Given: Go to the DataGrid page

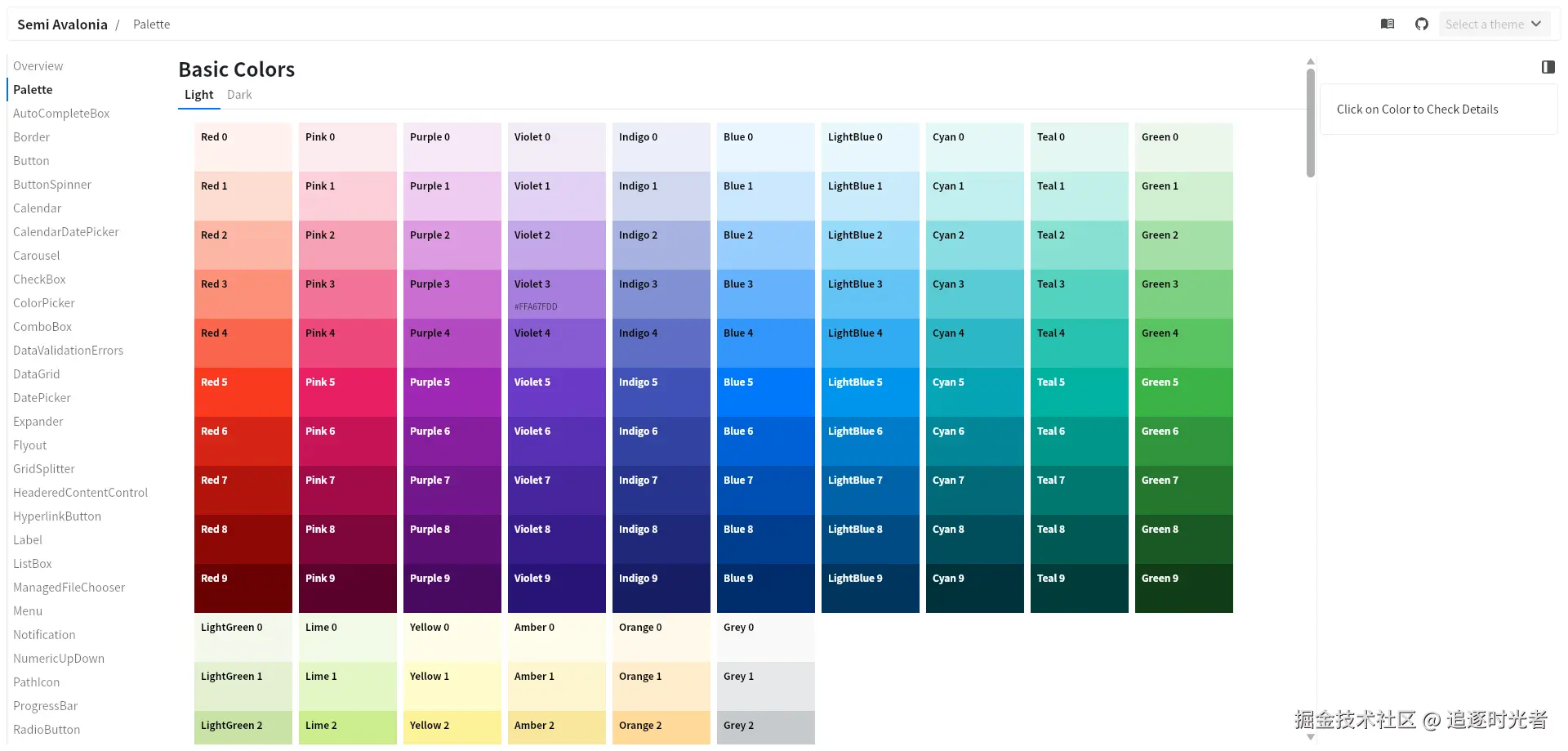Looking at the screenshot, I should click(x=36, y=374).
